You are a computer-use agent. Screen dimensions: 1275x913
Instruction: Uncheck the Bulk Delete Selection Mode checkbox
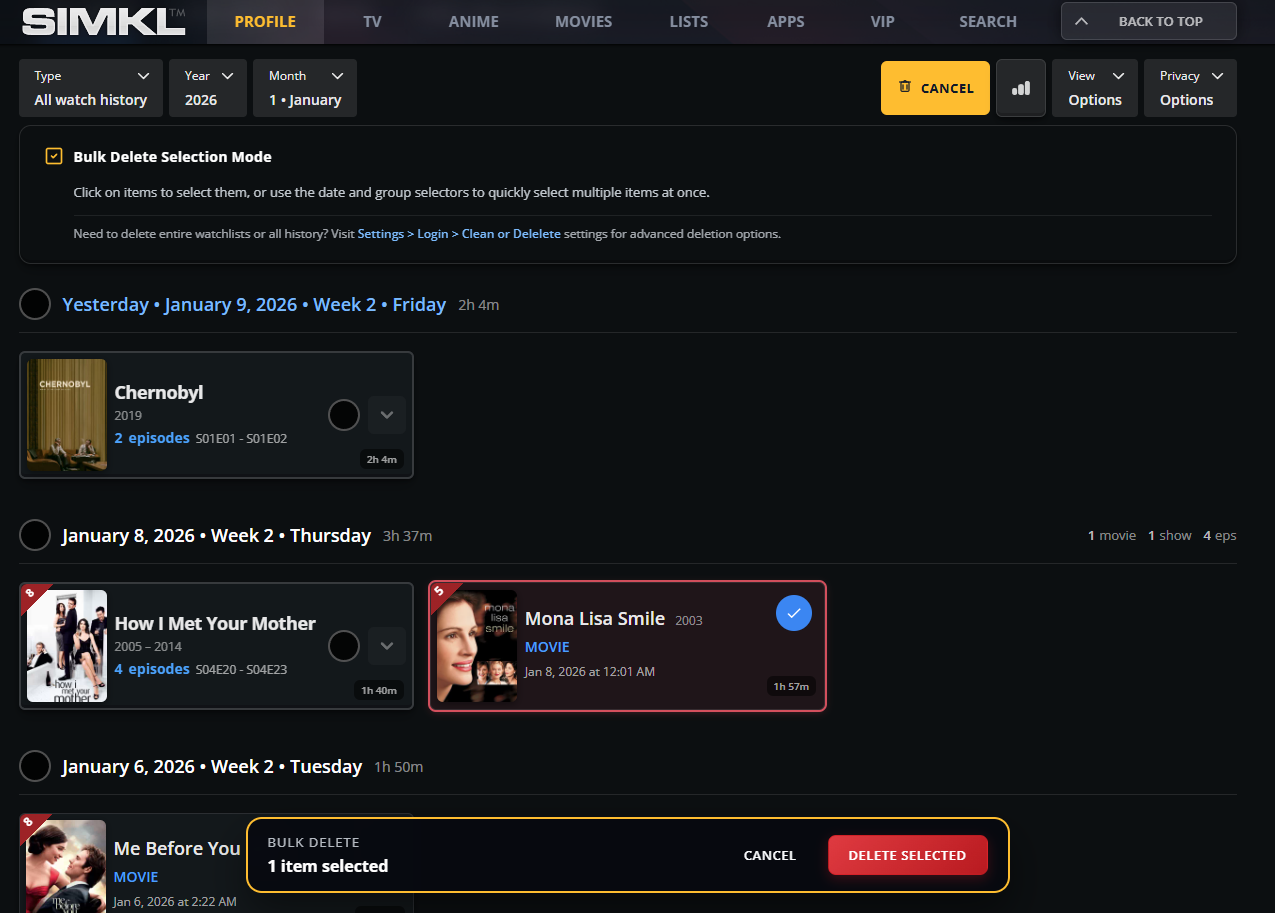point(54,157)
